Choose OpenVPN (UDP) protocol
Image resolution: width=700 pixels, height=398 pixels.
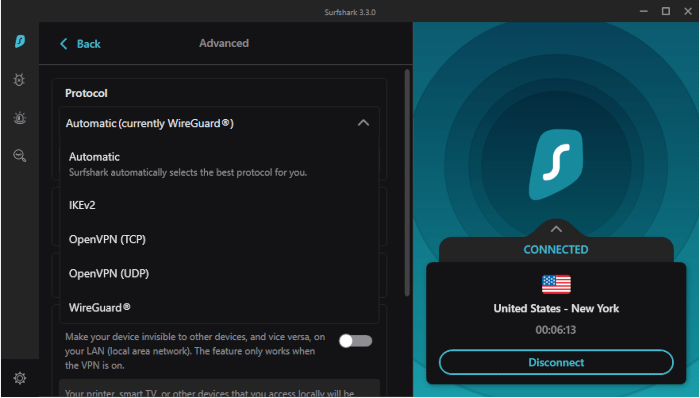[x=219, y=274]
